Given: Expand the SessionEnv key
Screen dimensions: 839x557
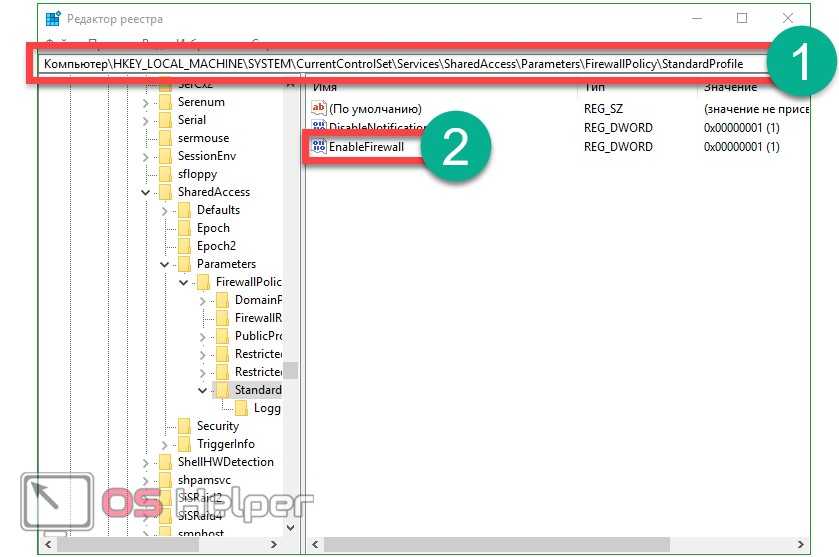Looking at the screenshot, I should (147, 156).
